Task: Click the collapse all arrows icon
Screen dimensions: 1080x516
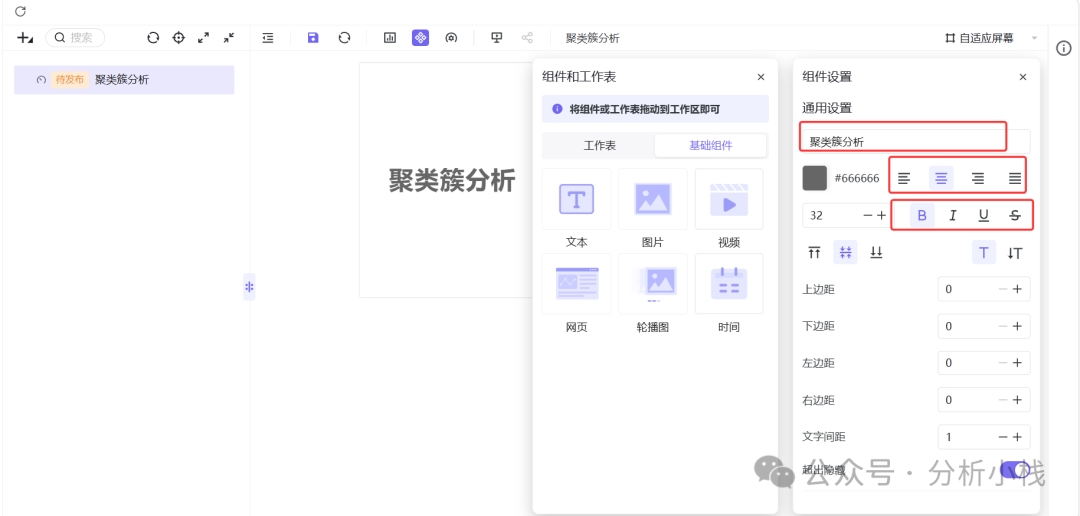Action: tap(229, 38)
